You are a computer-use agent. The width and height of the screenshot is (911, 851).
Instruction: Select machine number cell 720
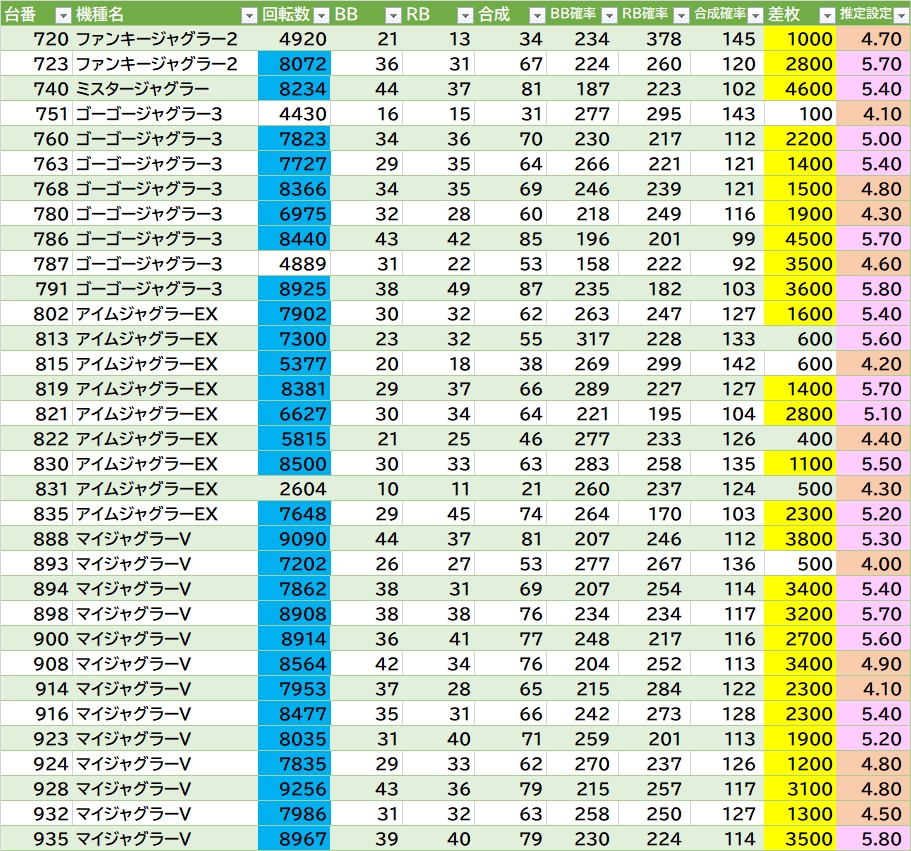click(36, 39)
